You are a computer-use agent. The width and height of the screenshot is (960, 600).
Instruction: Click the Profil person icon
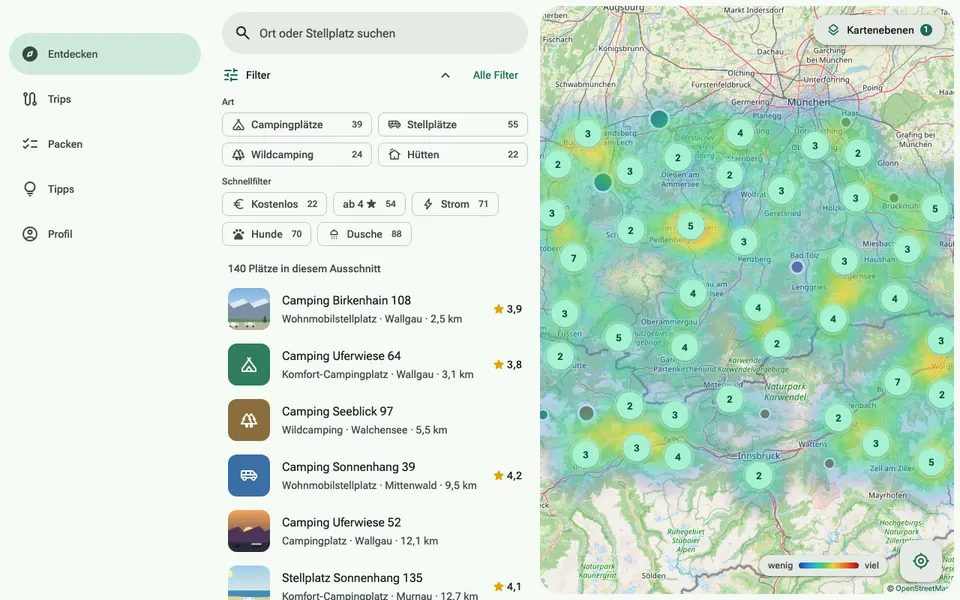[29, 234]
